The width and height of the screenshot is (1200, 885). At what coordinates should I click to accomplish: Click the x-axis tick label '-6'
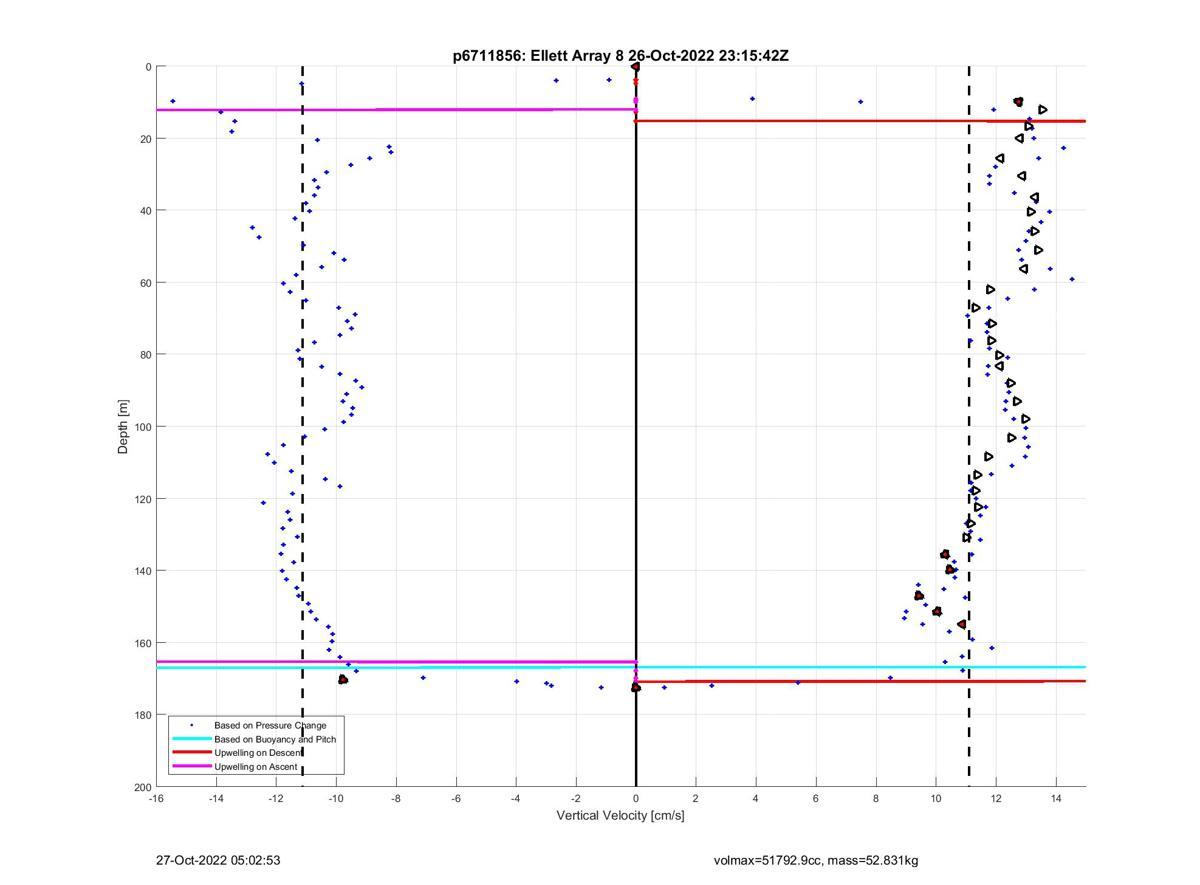[456, 798]
